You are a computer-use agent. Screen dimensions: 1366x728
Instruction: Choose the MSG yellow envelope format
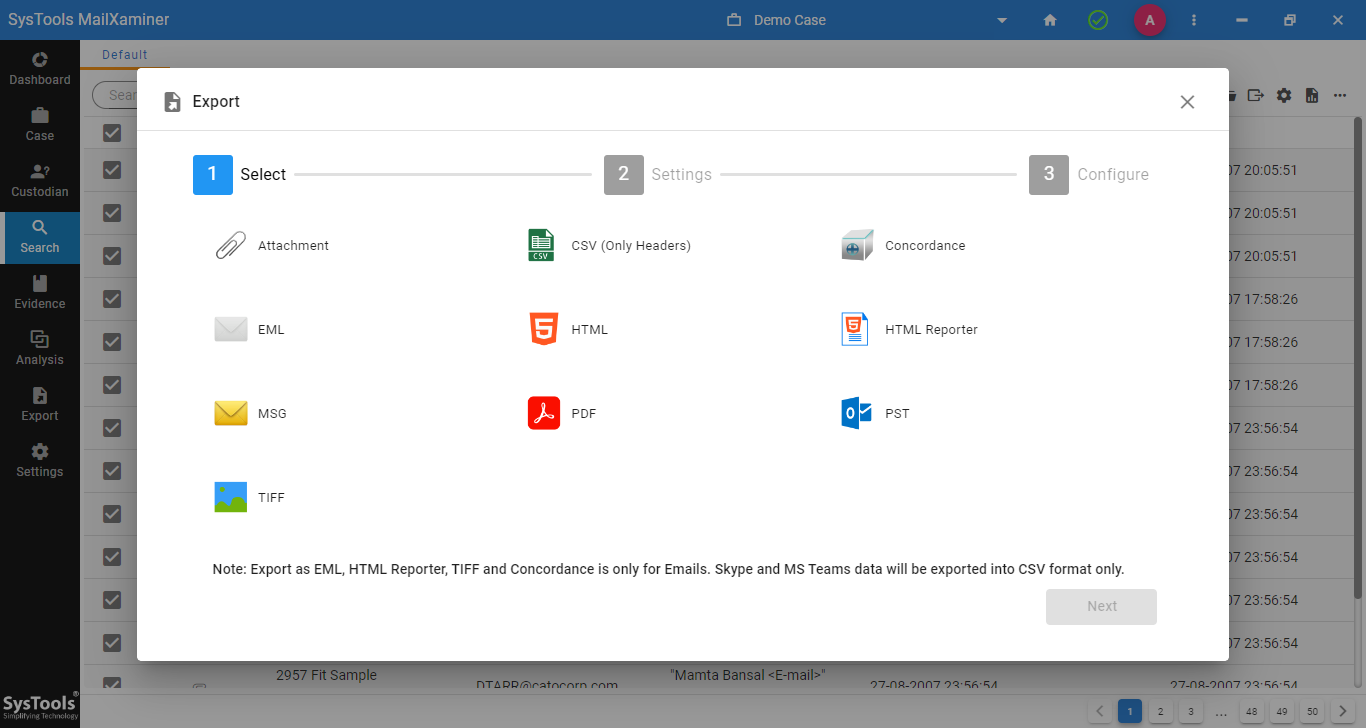pyautogui.click(x=251, y=413)
